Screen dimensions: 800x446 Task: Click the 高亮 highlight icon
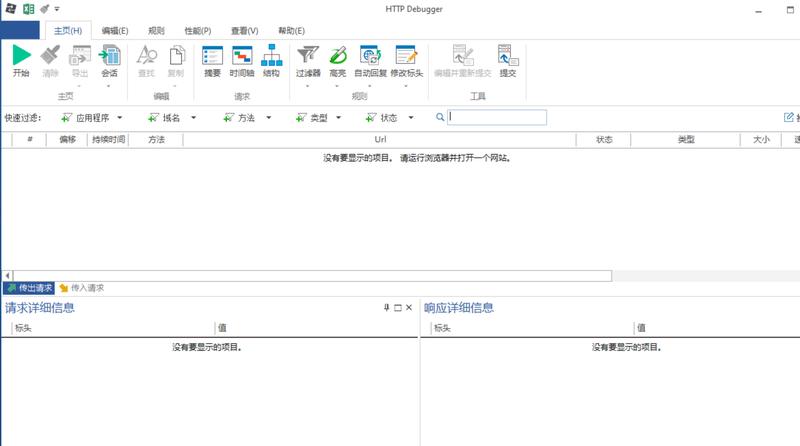(337, 55)
